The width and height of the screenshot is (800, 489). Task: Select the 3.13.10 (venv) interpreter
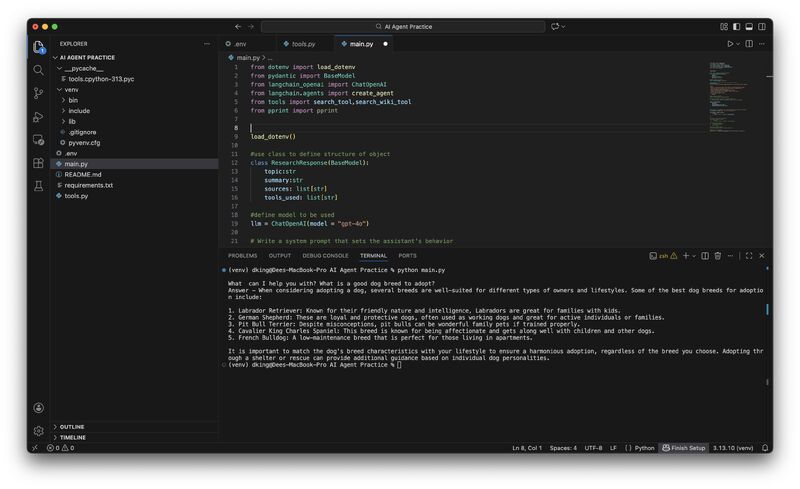click(x=733, y=448)
